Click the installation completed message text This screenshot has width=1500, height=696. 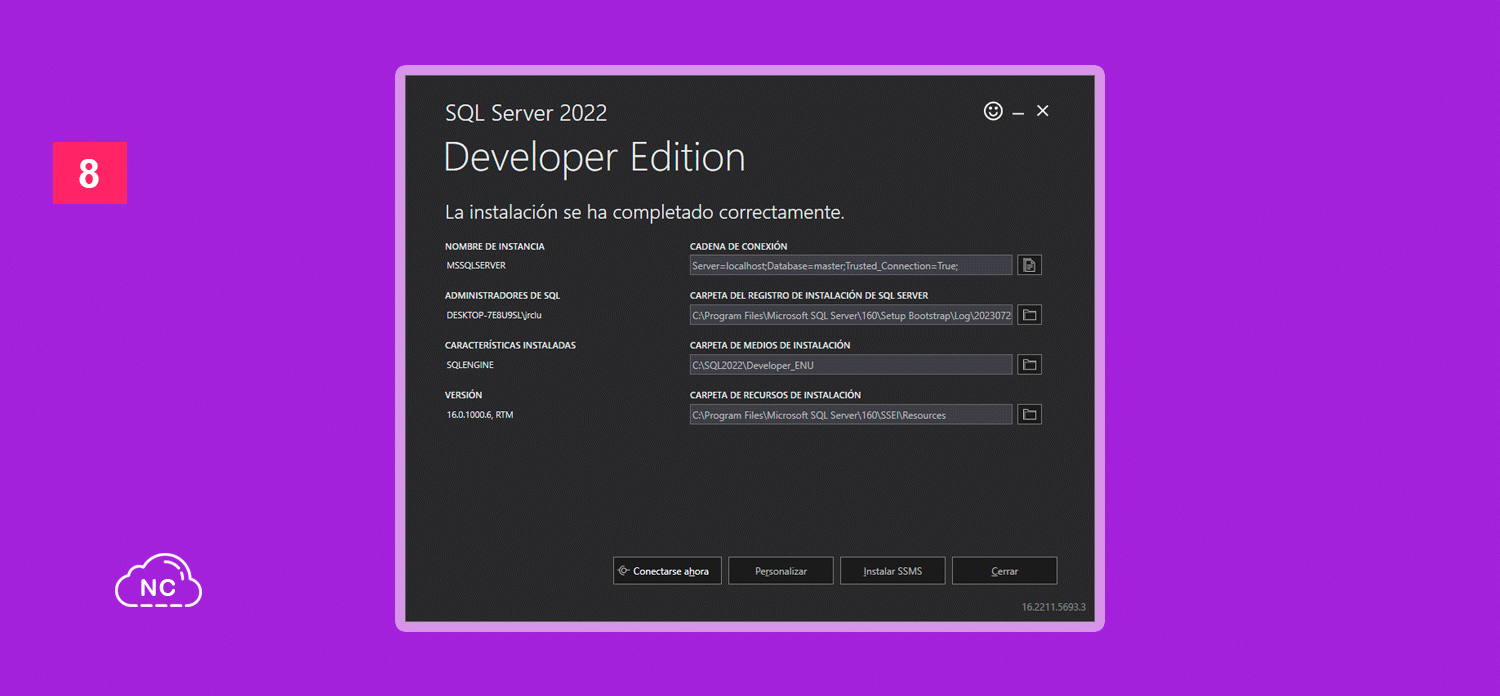click(x=645, y=213)
